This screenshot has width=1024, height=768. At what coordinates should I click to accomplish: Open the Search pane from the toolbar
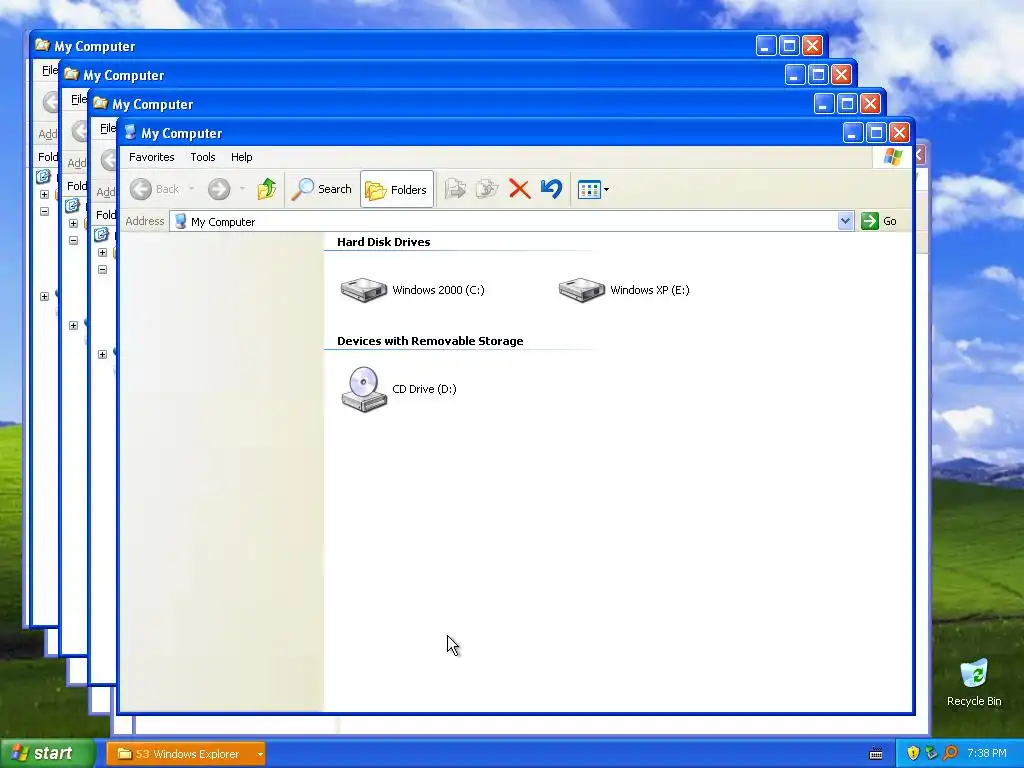click(322, 189)
